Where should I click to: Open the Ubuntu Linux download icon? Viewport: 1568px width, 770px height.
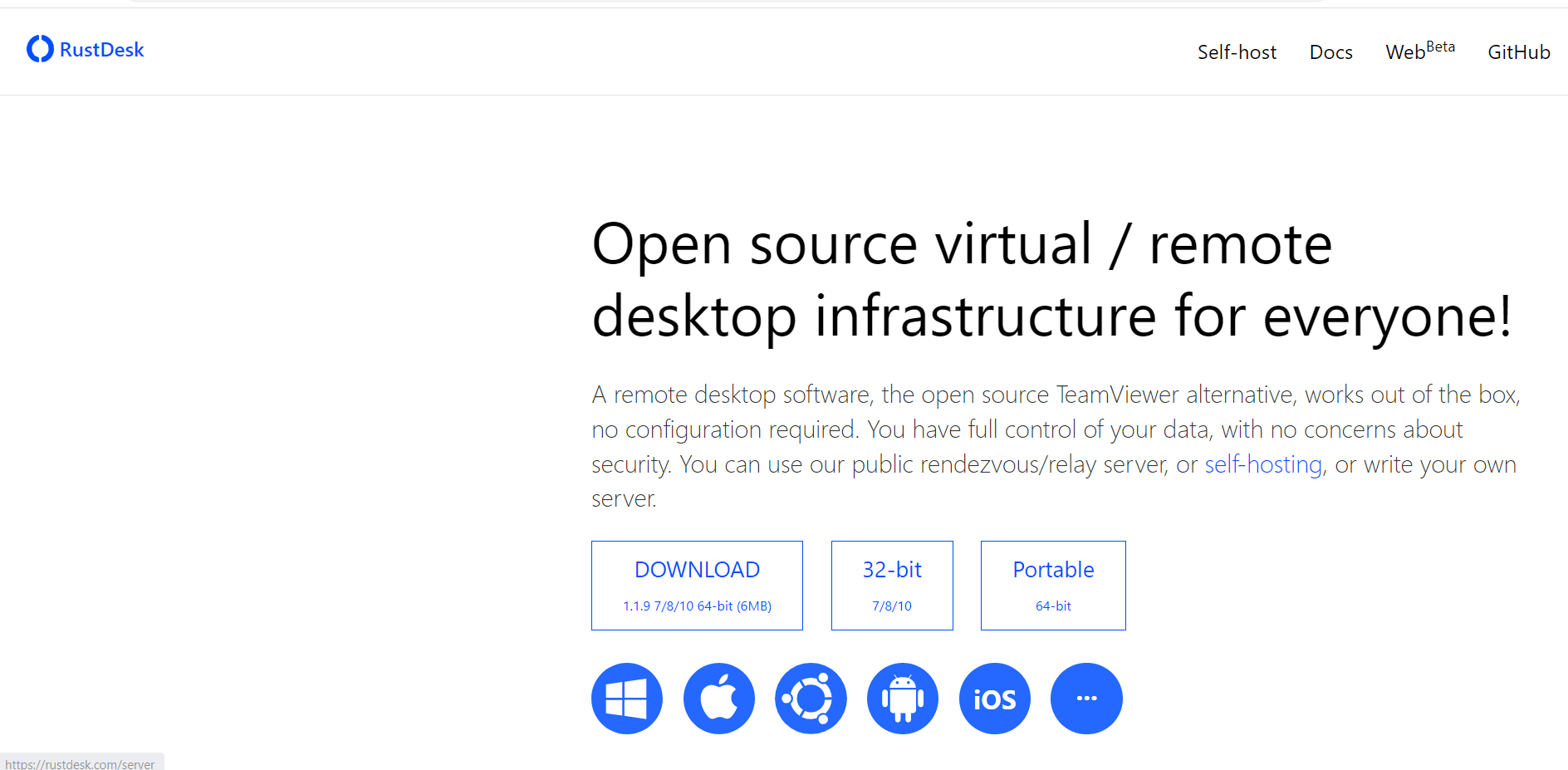811,698
